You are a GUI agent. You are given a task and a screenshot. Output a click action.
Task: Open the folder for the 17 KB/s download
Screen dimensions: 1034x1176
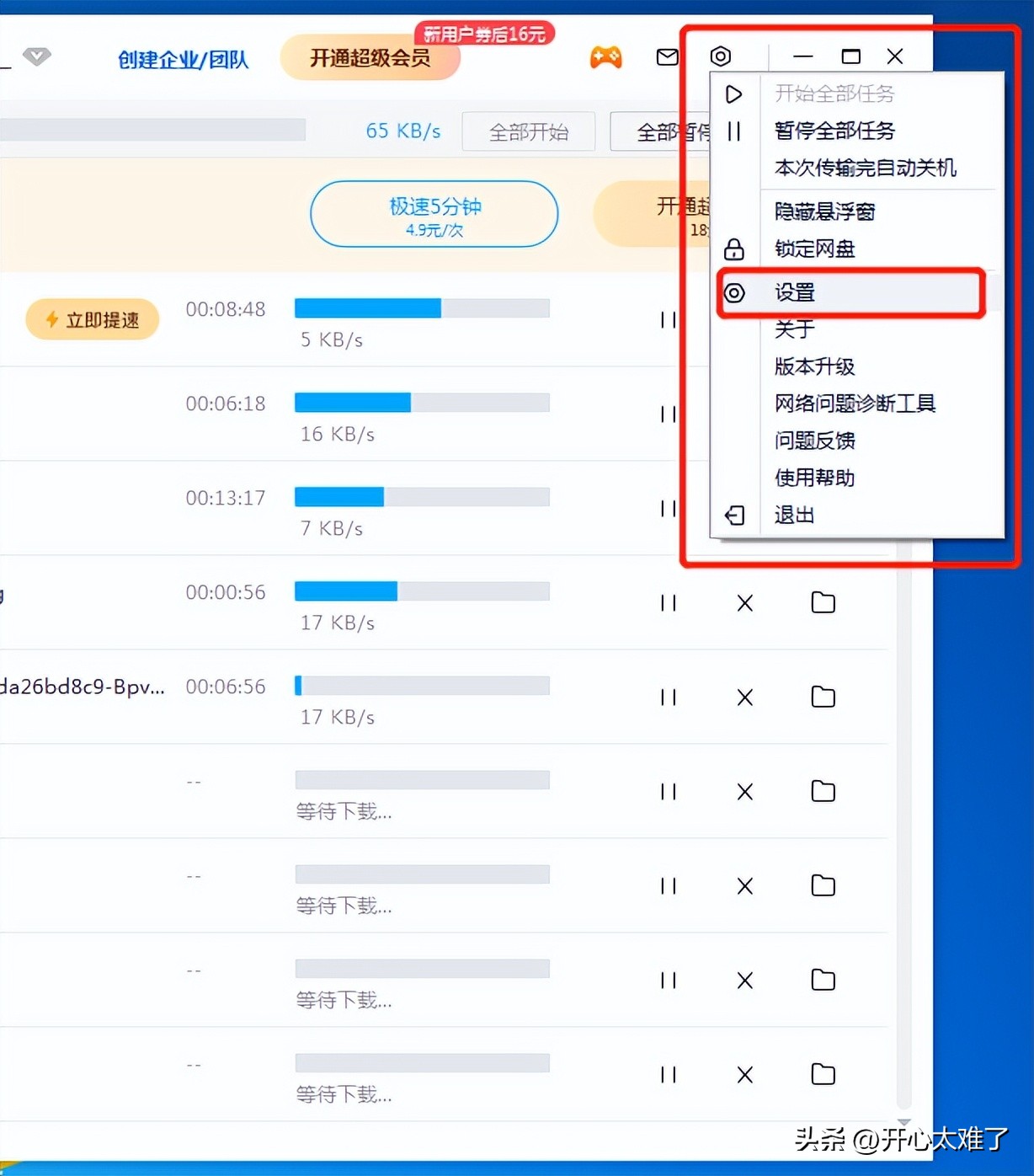pyautogui.click(x=822, y=602)
